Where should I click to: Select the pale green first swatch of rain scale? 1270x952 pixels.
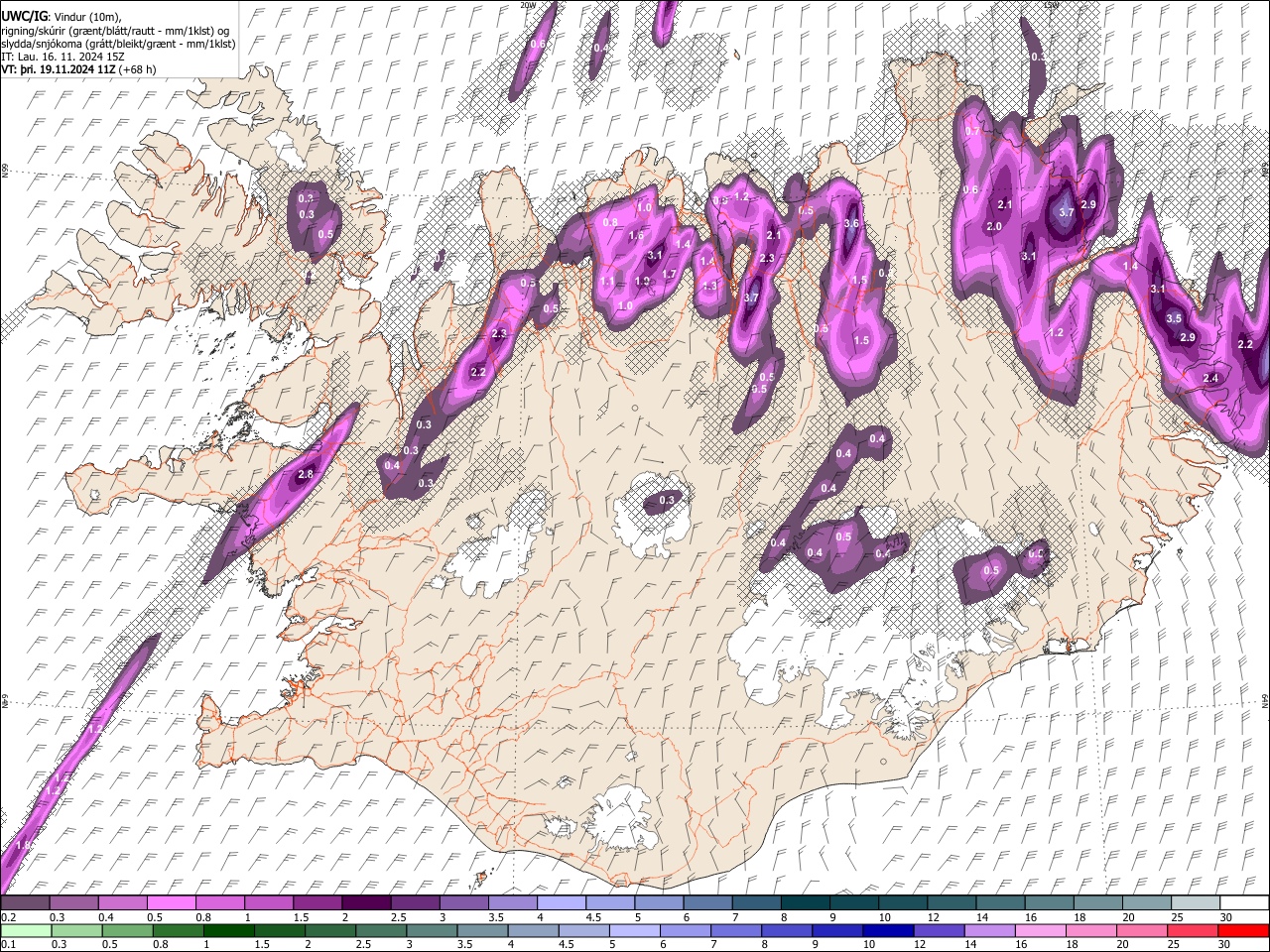point(27,930)
